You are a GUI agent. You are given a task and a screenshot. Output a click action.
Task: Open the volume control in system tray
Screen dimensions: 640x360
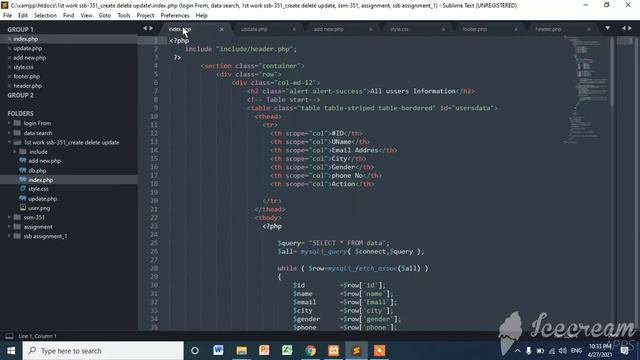(562, 351)
